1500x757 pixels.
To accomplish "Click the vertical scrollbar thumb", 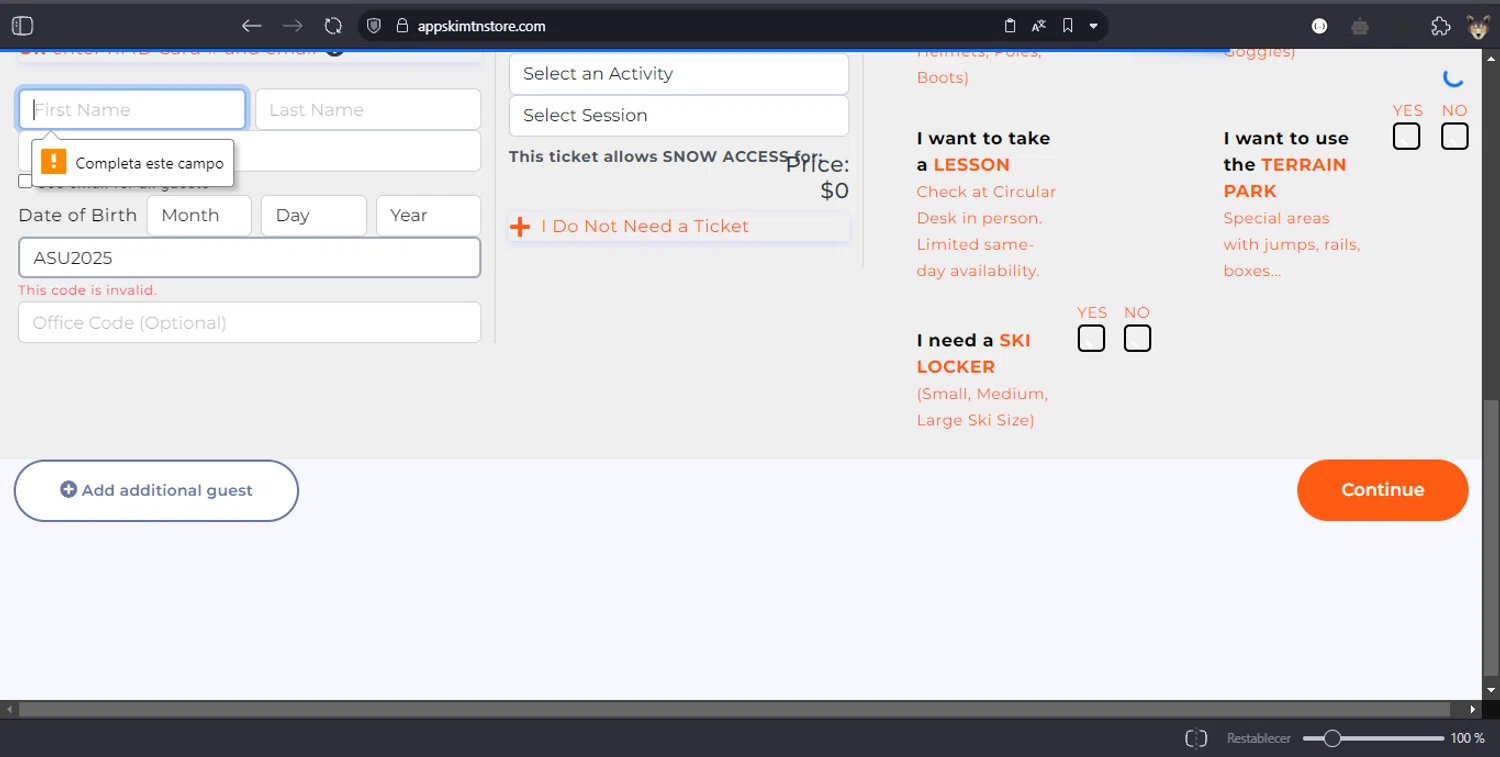I will (x=1491, y=540).
